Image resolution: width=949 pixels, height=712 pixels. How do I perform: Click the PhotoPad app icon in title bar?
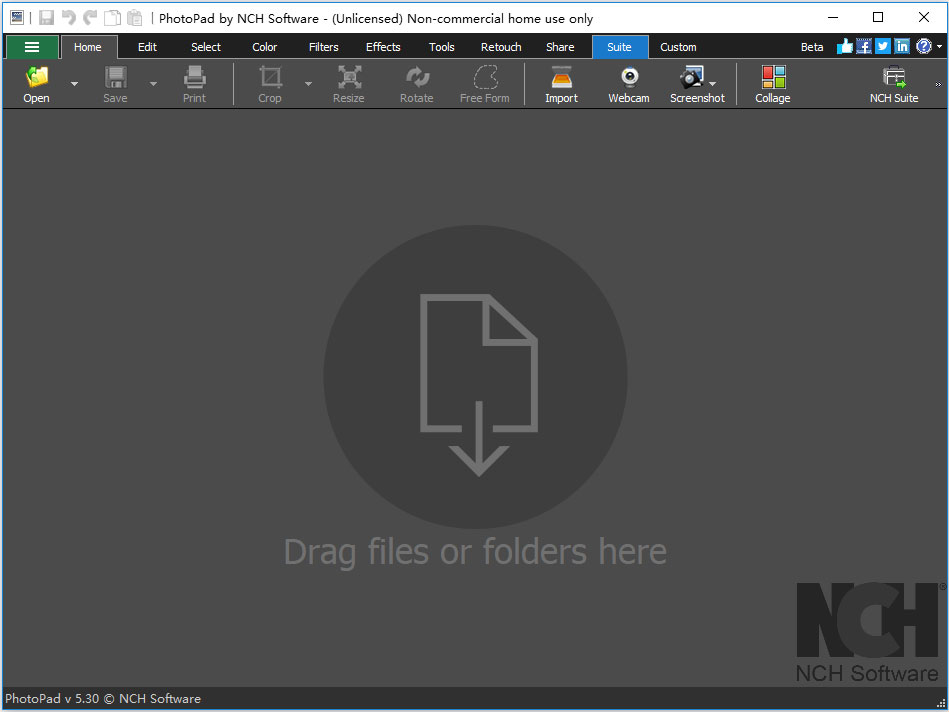(x=17, y=18)
